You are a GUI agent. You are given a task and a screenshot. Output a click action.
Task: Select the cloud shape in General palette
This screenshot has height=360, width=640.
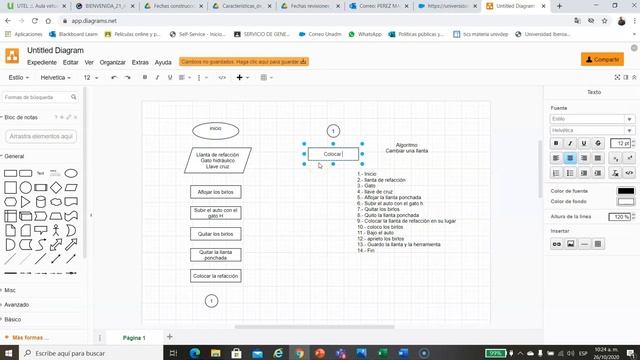tap(56, 202)
